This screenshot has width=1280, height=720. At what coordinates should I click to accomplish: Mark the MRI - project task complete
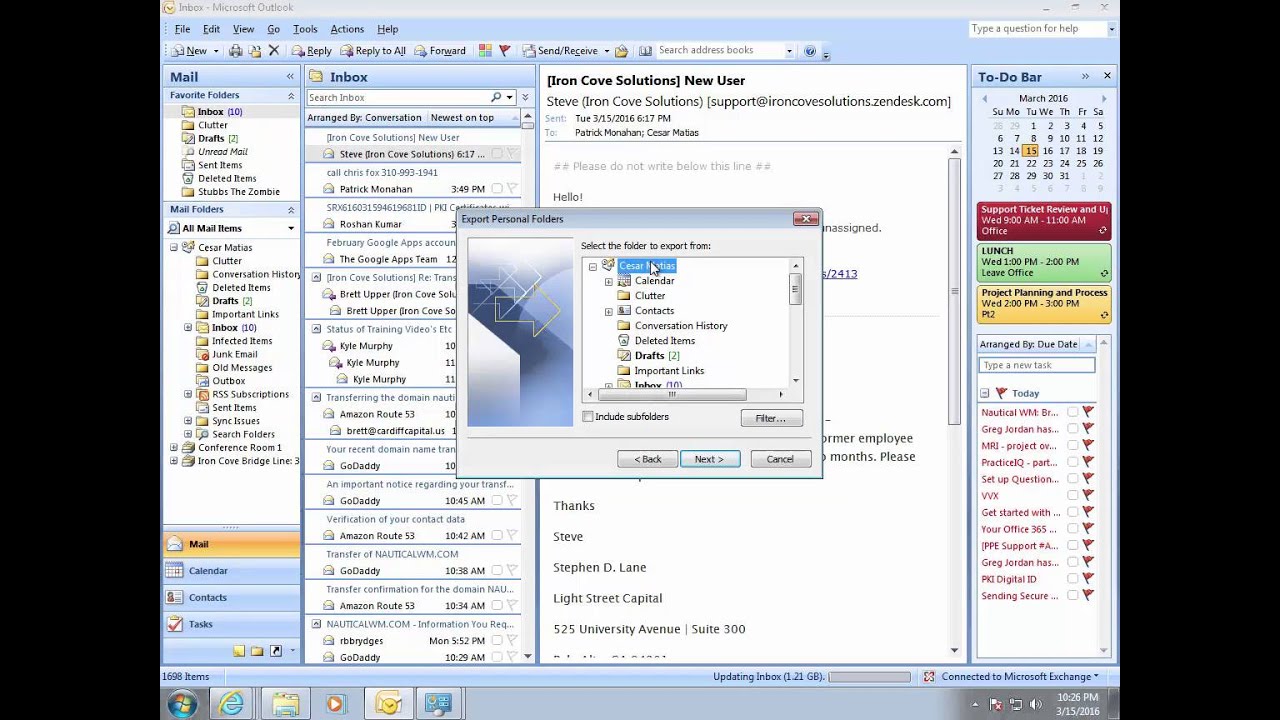[1072, 446]
